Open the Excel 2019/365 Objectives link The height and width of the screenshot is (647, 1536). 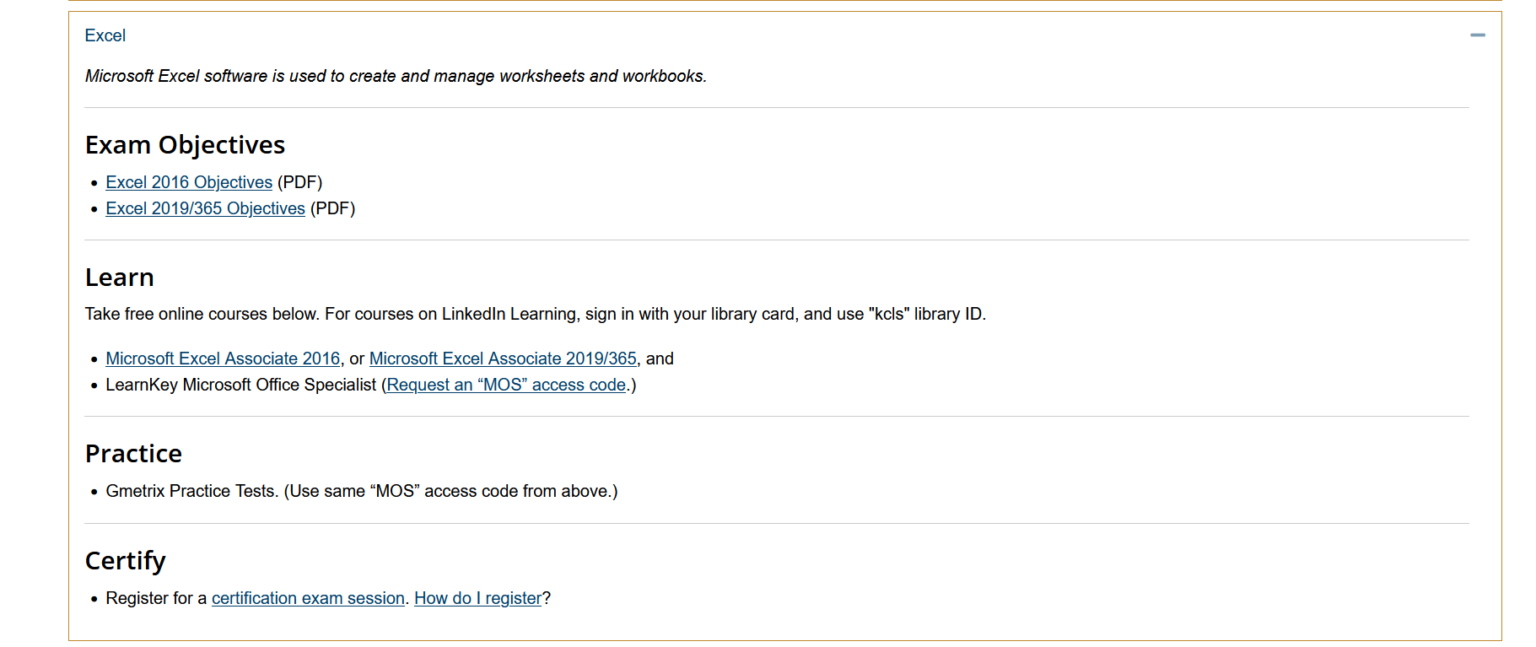(x=205, y=208)
